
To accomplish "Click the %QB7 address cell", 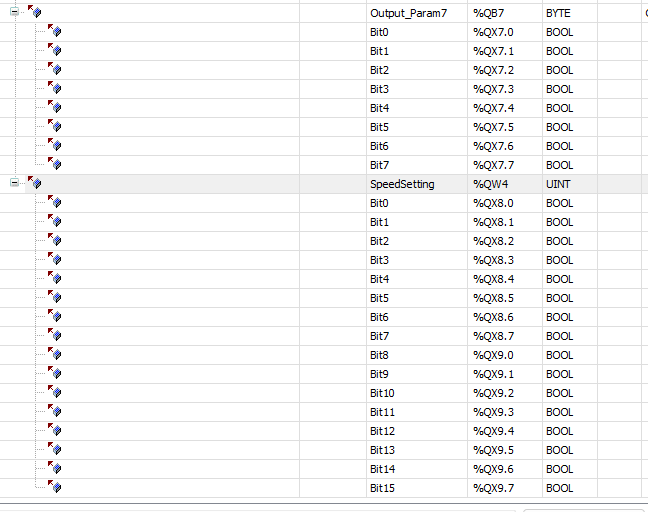I will point(487,13).
